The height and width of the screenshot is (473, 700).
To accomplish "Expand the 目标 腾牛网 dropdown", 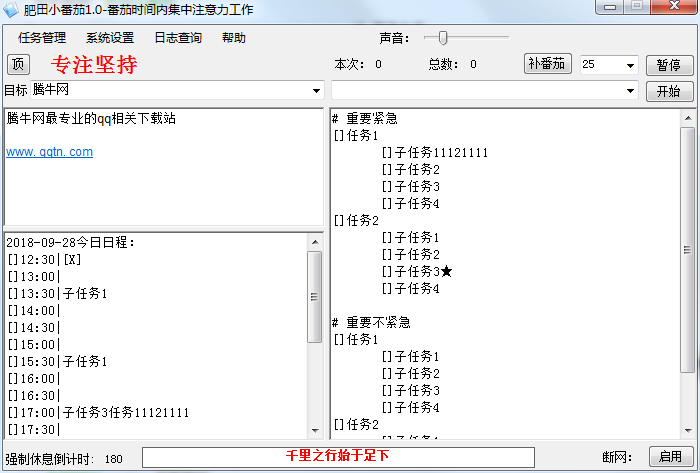I will click(316, 91).
